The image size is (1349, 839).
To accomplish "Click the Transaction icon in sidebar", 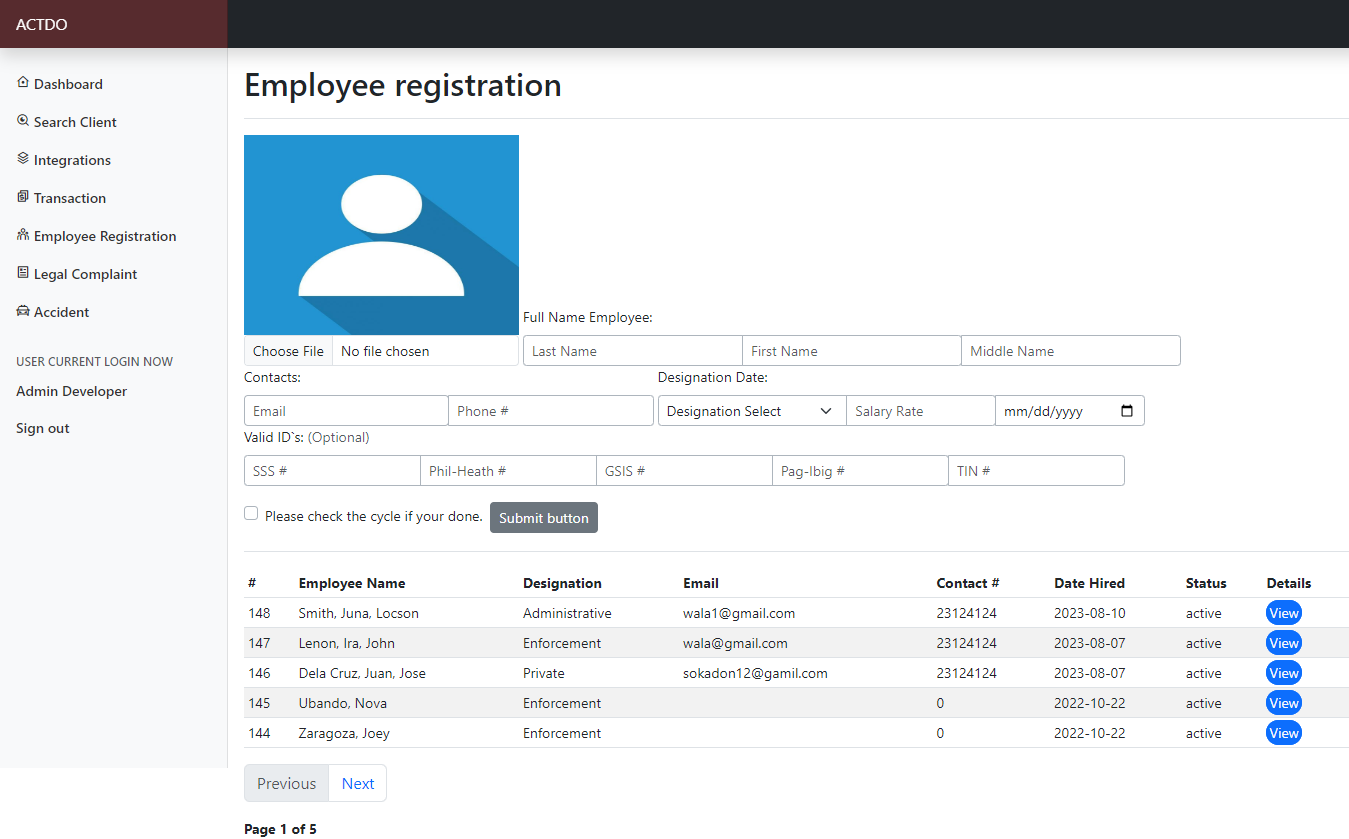I will click(x=23, y=197).
